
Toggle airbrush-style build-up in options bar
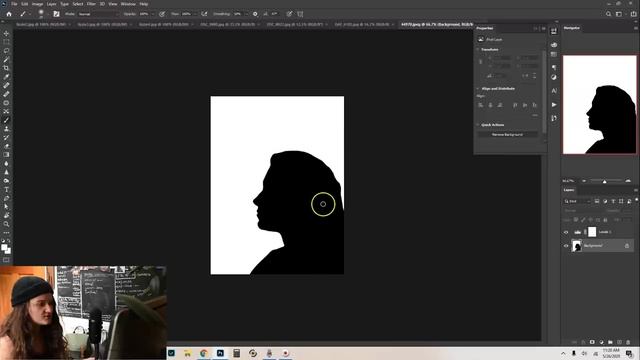[204, 14]
